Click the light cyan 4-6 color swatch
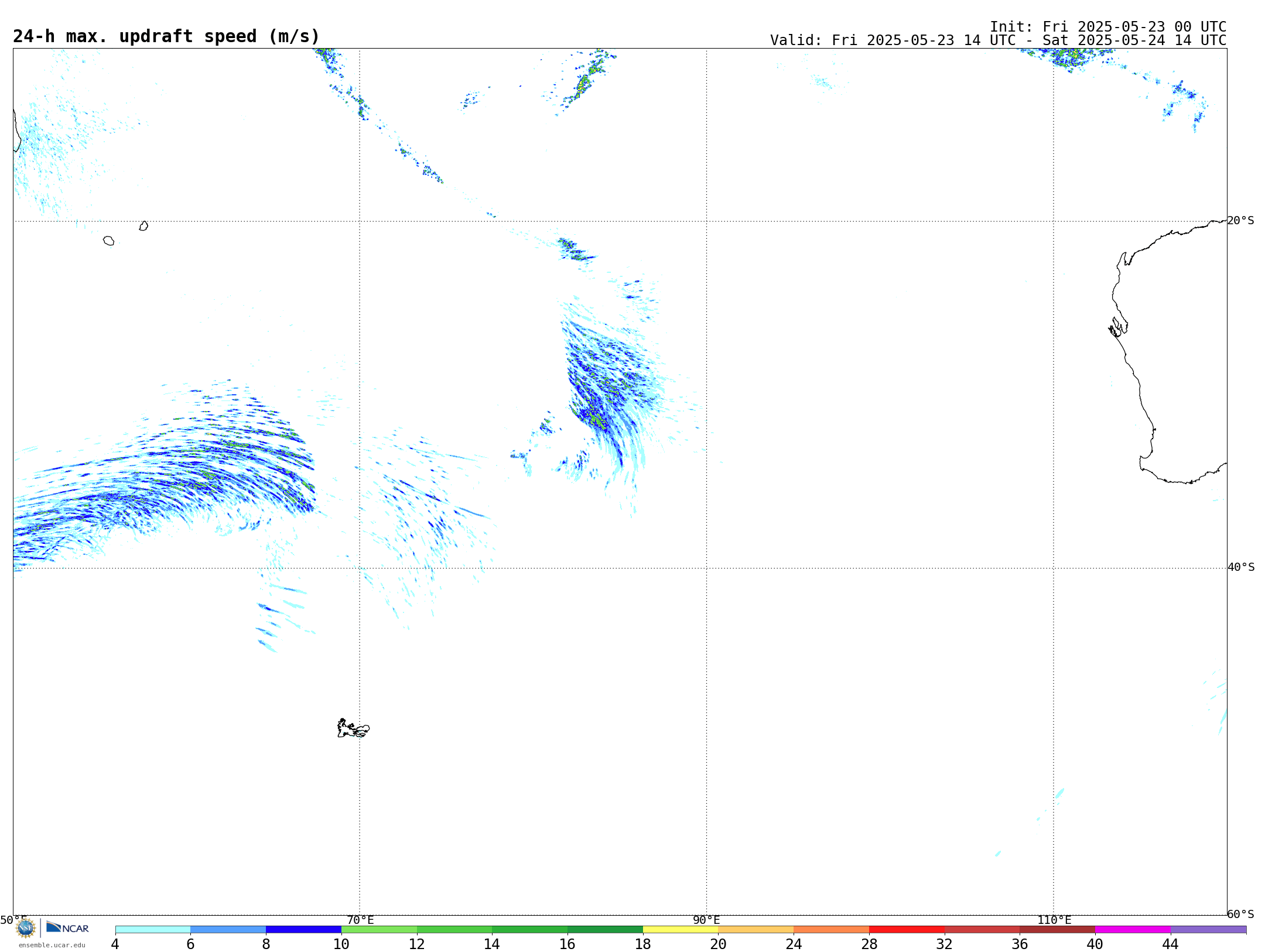The height and width of the screenshot is (952, 1265). 153,930
